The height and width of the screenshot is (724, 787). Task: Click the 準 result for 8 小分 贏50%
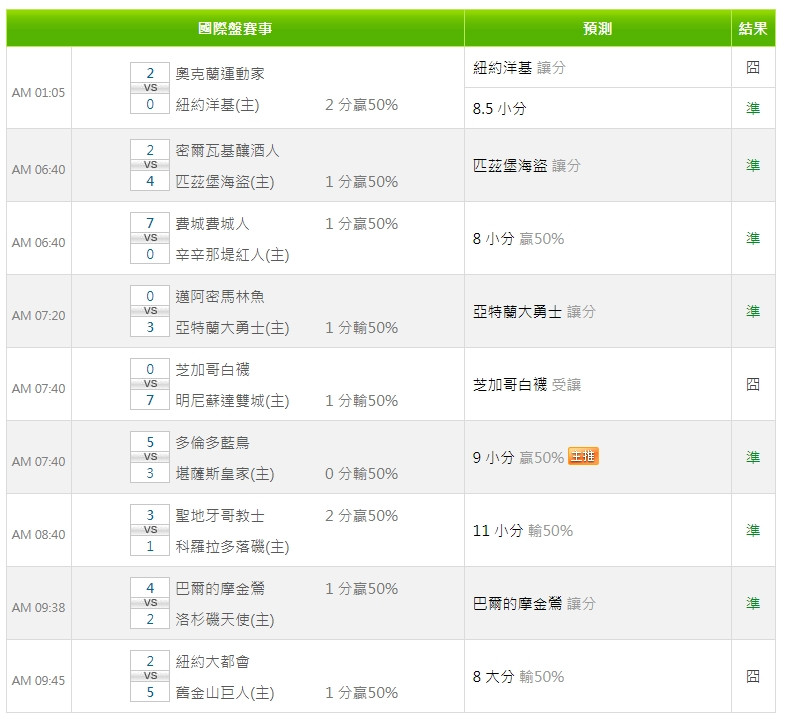pyautogui.click(x=753, y=238)
